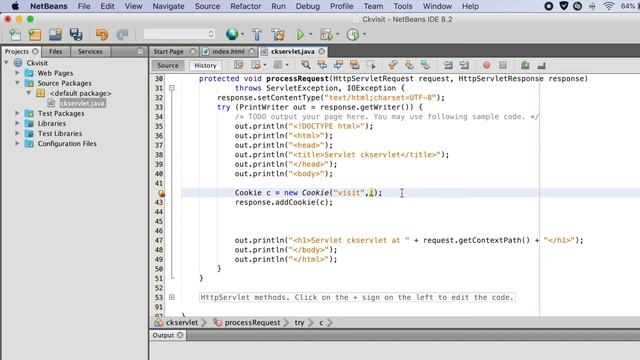The width and height of the screenshot is (640, 360).
Task: Click the New Project toolbar icon
Action: coord(35,35)
